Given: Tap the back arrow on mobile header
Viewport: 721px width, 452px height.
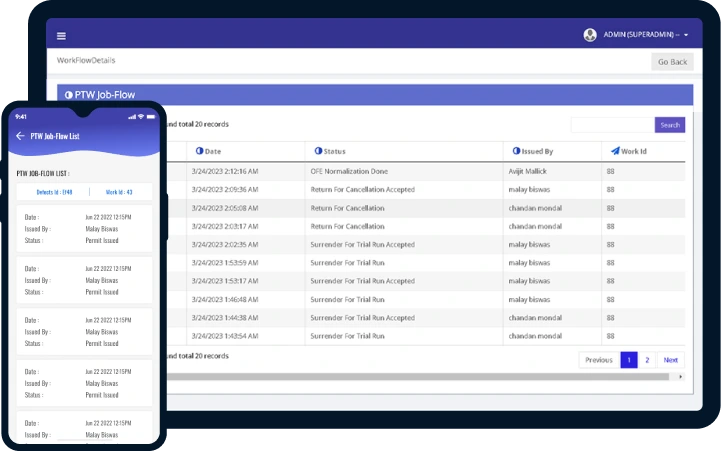Looking at the screenshot, I should click(20, 136).
